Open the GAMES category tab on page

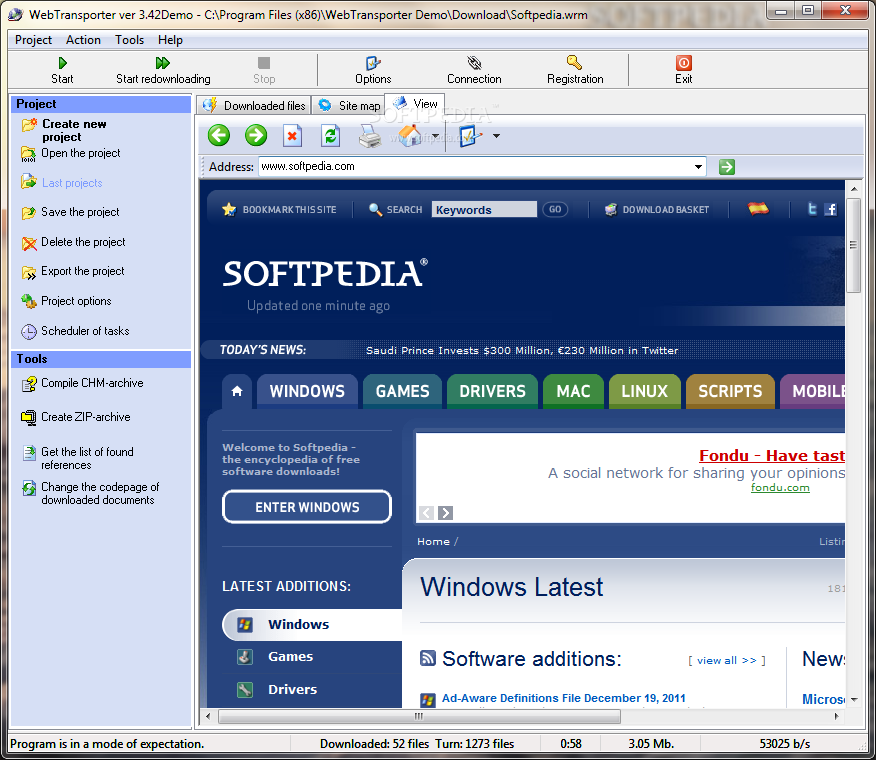click(x=402, y=391)
